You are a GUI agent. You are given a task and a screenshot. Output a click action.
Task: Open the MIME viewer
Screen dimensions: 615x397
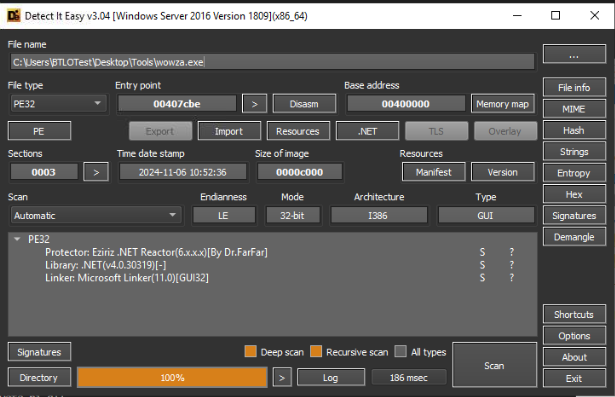point(574,109)
